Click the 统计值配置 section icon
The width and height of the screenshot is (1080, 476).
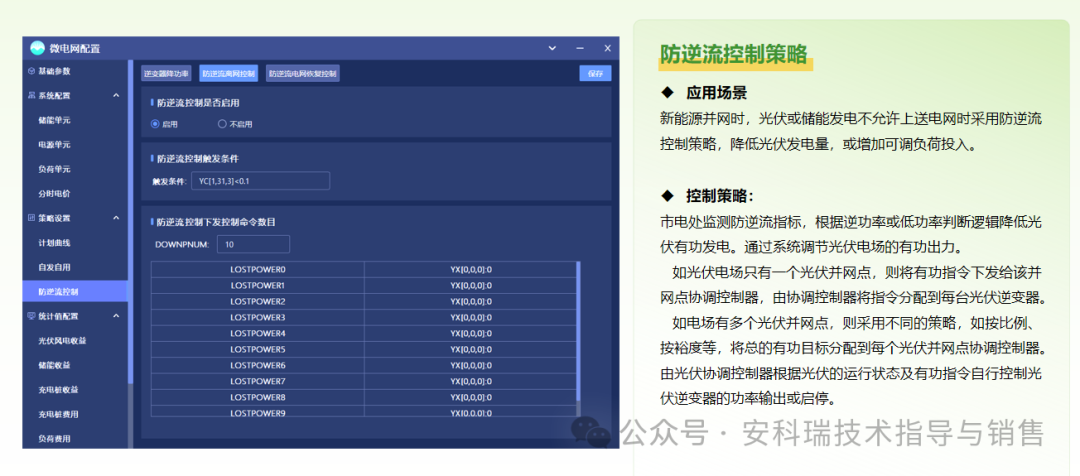[x=31, y=315]
